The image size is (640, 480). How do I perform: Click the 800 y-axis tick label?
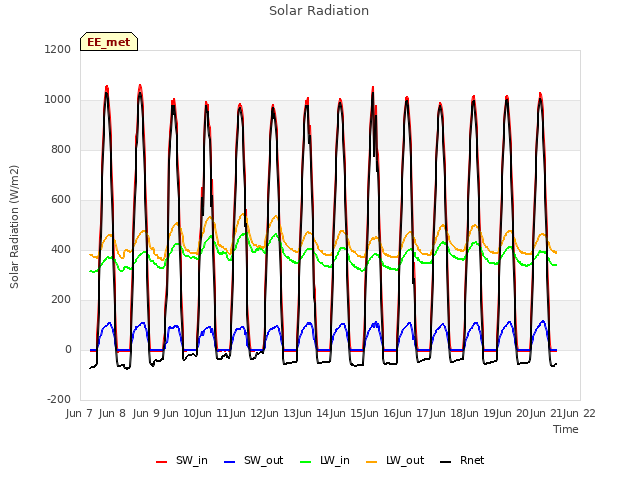[61, 150]
